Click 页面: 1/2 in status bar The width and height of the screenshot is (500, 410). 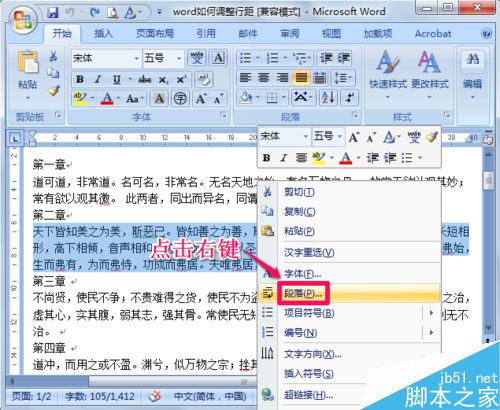(31, 396)
